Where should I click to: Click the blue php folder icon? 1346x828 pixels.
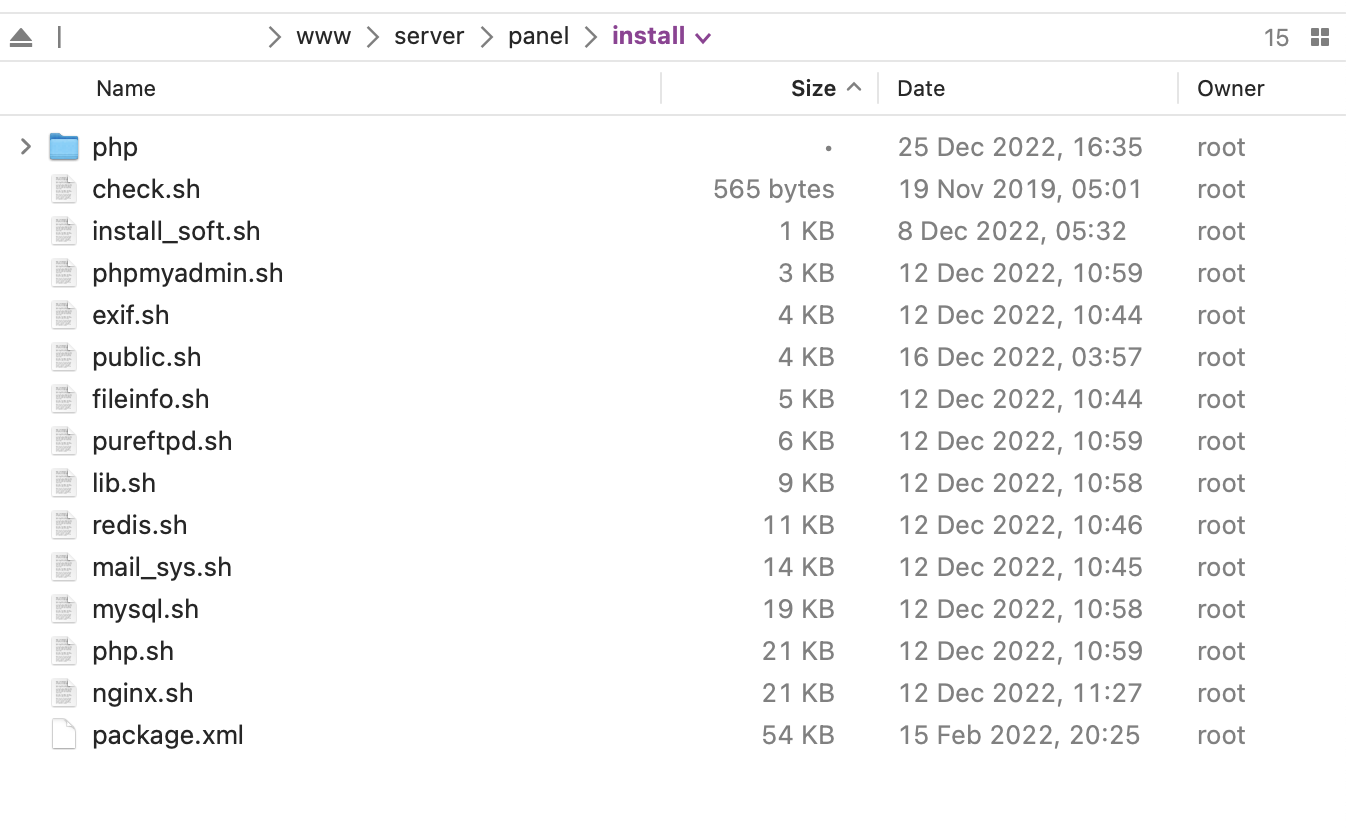point(64,147)
